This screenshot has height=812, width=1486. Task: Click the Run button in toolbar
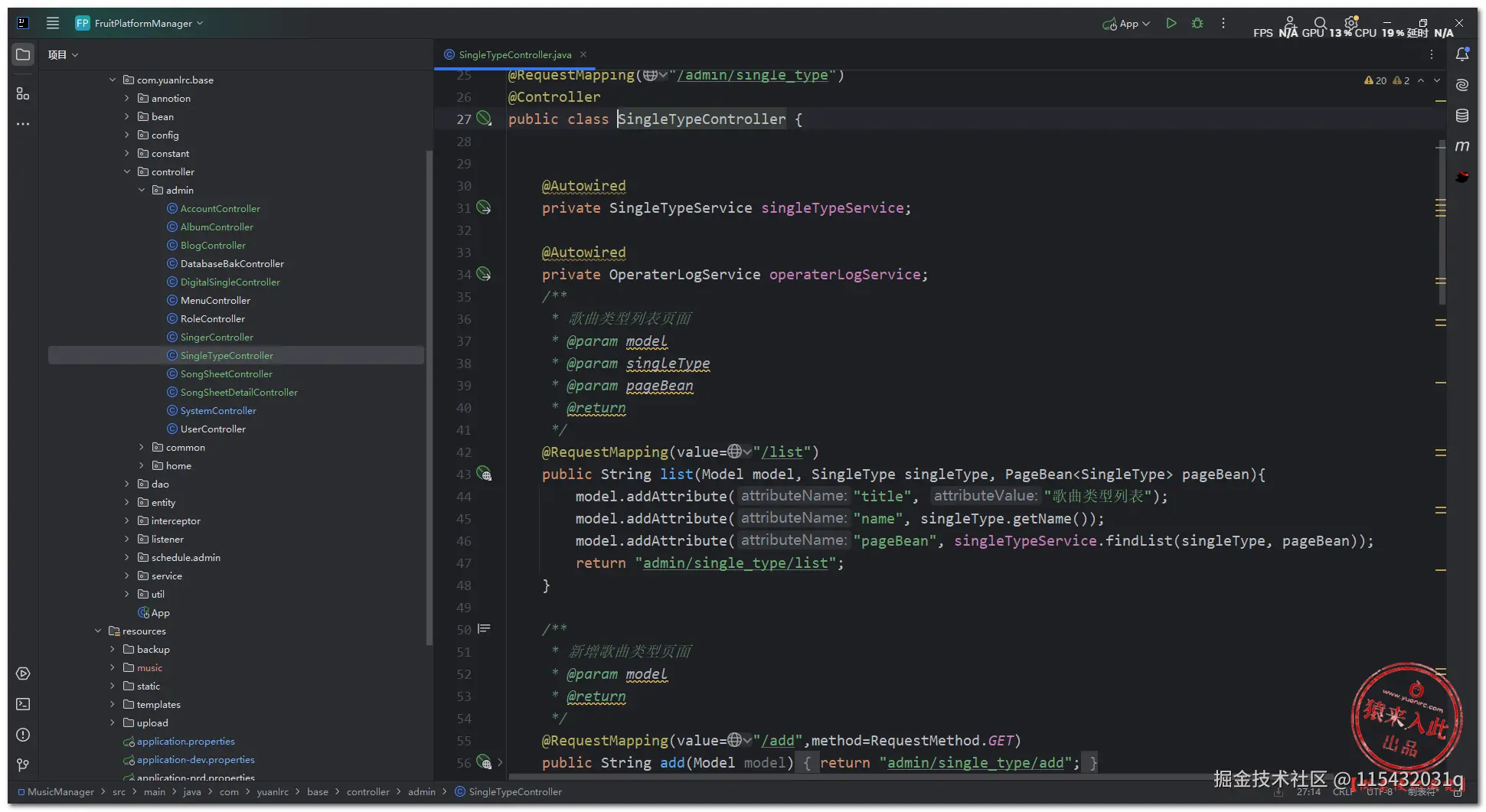[x=1171, y=24]
